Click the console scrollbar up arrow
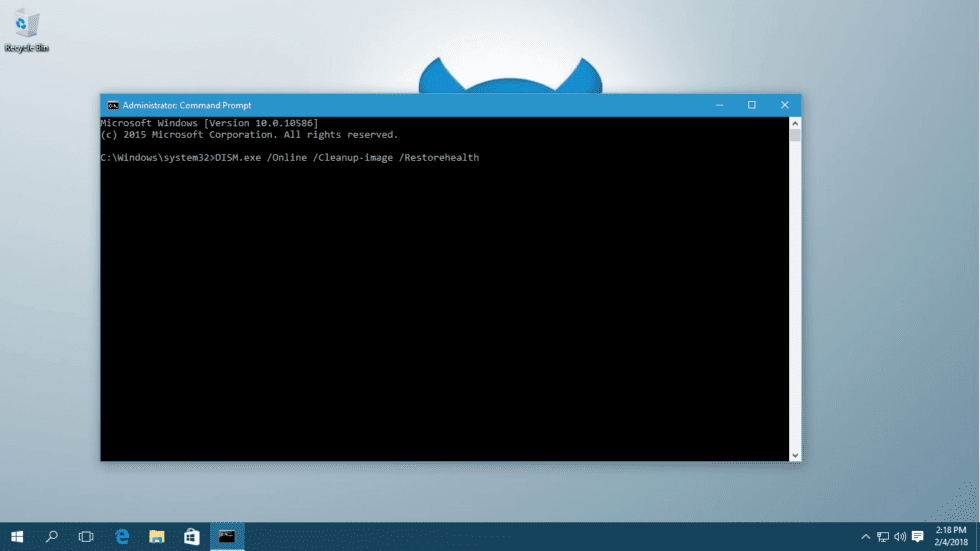The image size is (980, 551). tap(795, 123)
